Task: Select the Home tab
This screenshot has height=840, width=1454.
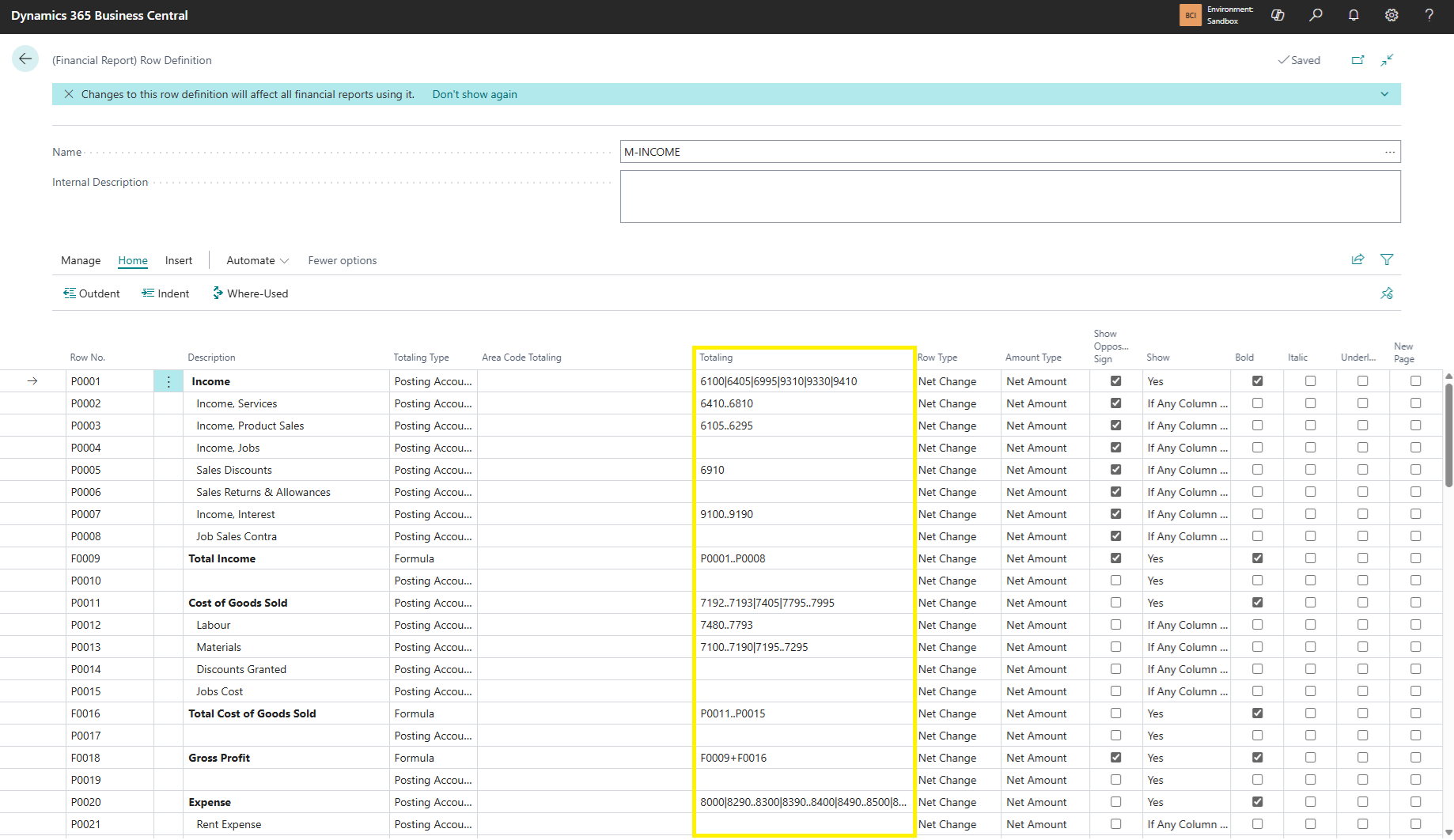Action: tap(133, 260)
